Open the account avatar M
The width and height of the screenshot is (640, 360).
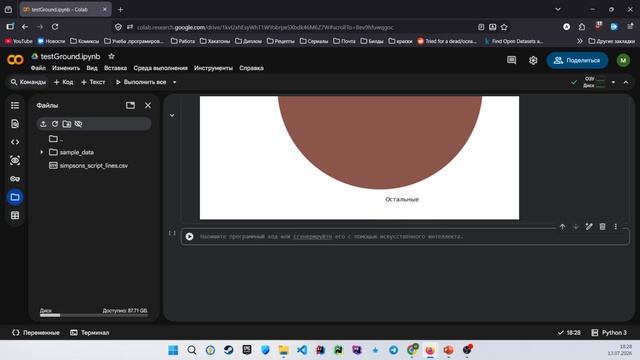click(623, 60)
